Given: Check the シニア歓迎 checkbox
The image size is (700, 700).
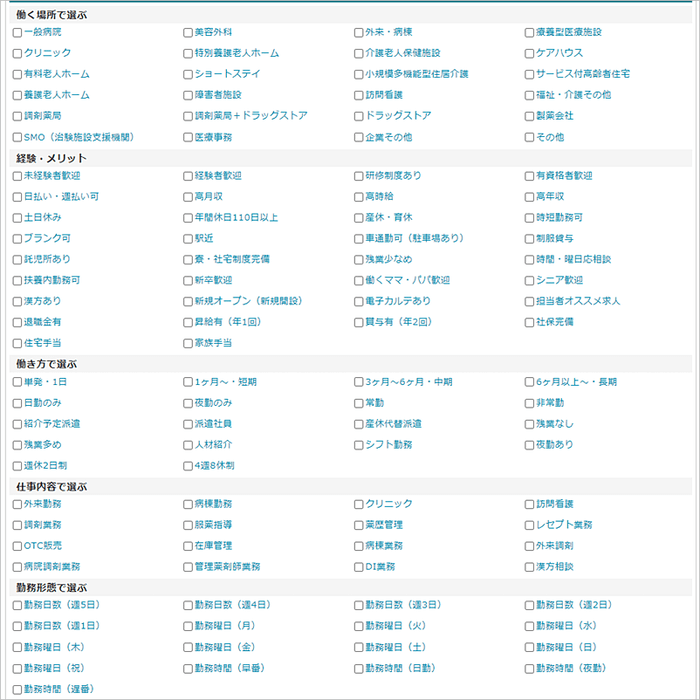Looking at the screenshot, I should click(x=529, y=280).
